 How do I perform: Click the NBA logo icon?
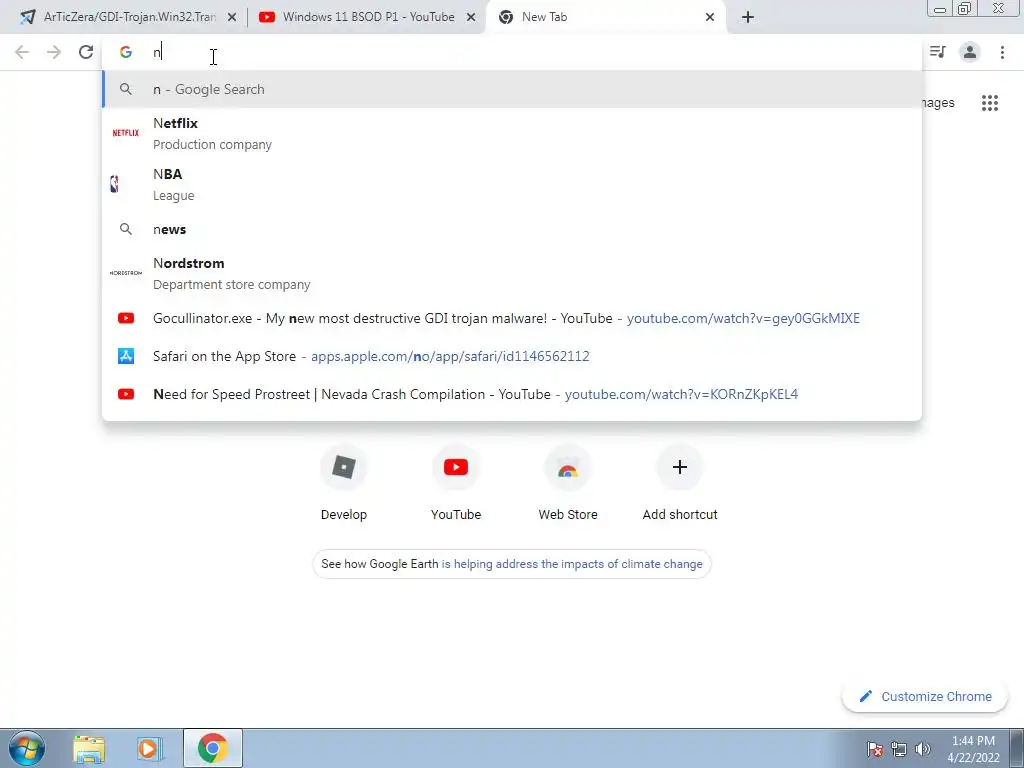(115, 184)
